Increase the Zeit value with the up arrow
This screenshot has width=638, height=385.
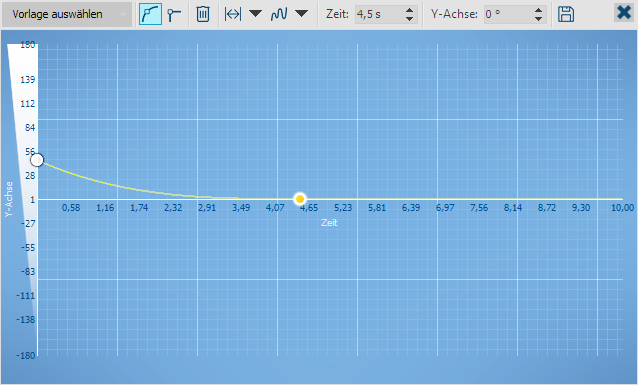click(410, 10)
